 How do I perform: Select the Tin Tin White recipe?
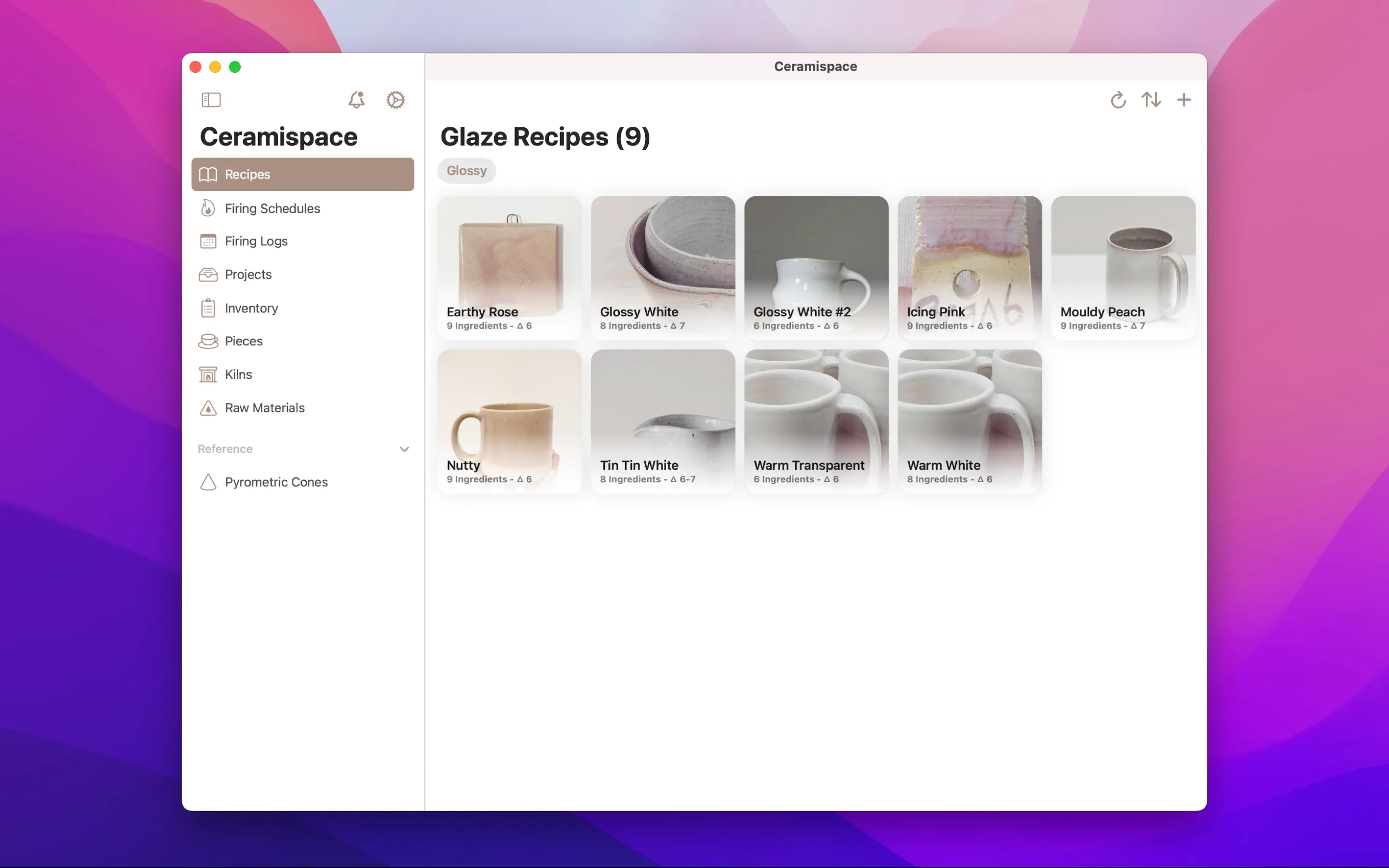point(662,421)
